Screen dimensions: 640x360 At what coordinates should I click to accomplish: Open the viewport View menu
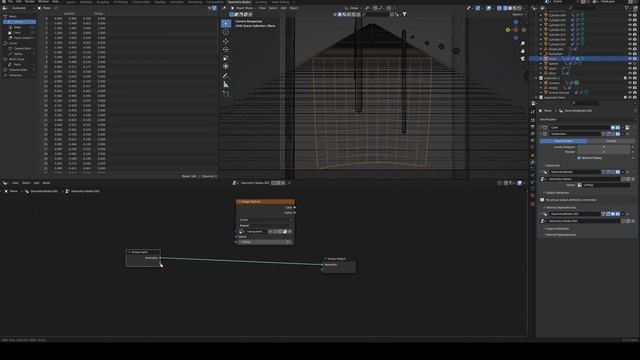click(262, 8)
